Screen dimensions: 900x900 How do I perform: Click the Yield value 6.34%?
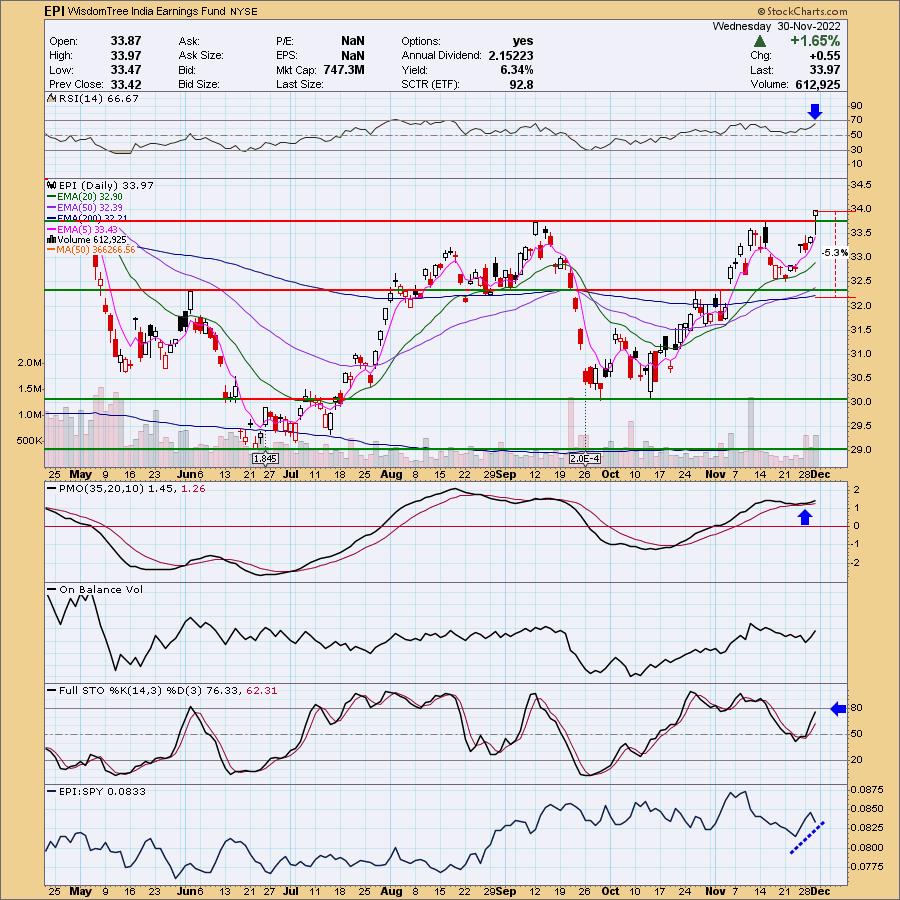pos(517,69)
